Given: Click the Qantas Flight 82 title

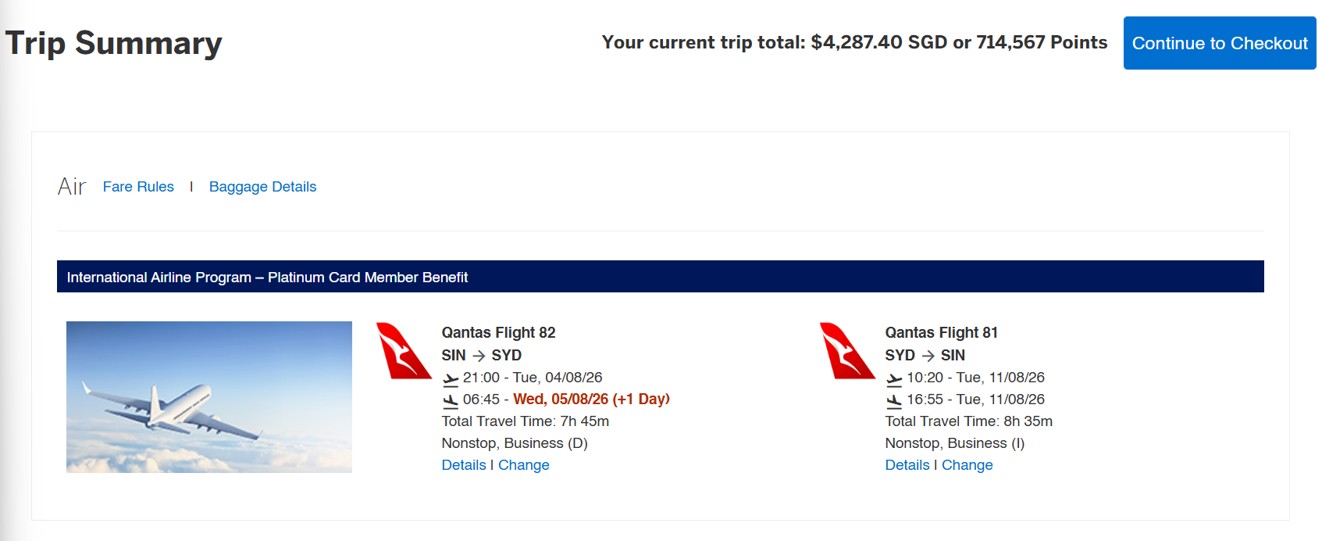Looking at the screenshot, I should pos(498,333).
